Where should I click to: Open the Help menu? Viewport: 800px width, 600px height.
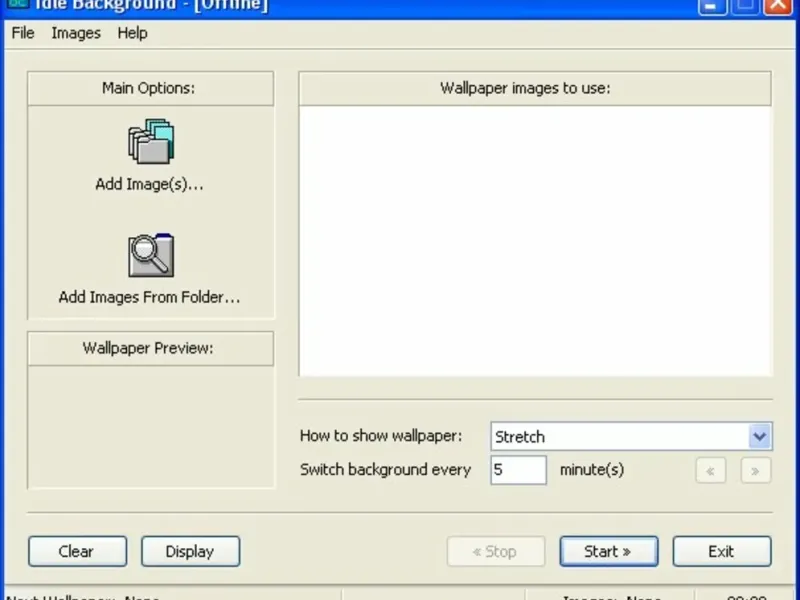(x=132, y=33)
